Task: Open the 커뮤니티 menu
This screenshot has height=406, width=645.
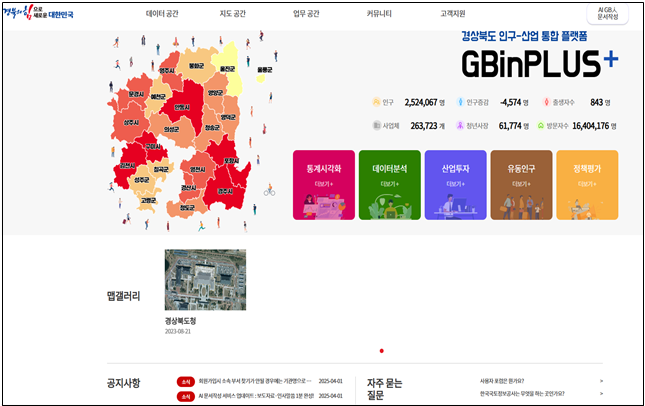Action: click(x=379, y=15)
